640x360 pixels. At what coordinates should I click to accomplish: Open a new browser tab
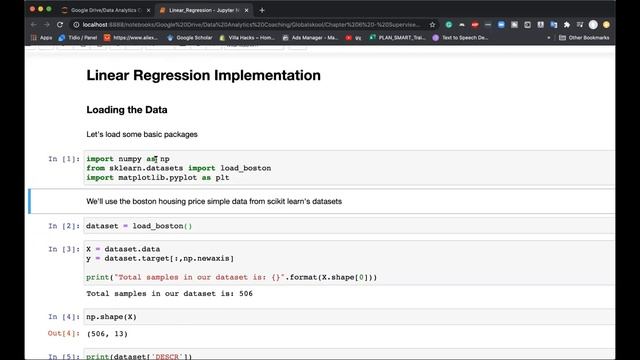[x=262, y=10]
